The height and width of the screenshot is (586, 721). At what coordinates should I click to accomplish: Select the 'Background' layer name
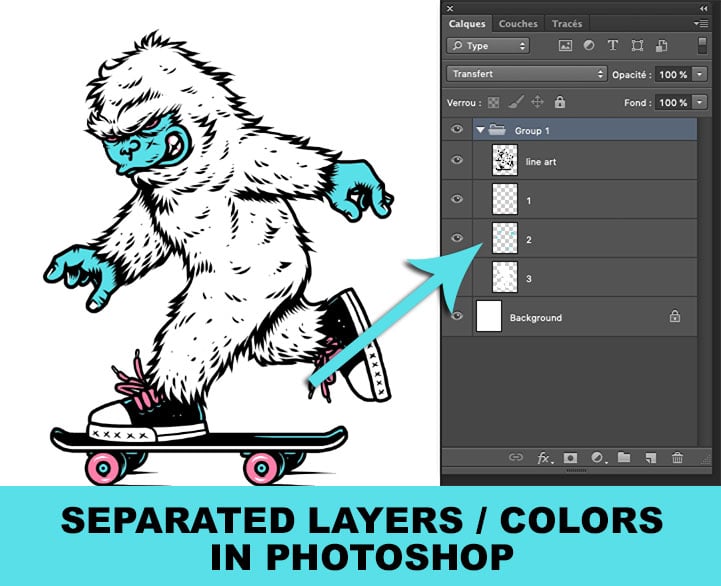pyautogui.click(x=536, y=318)
